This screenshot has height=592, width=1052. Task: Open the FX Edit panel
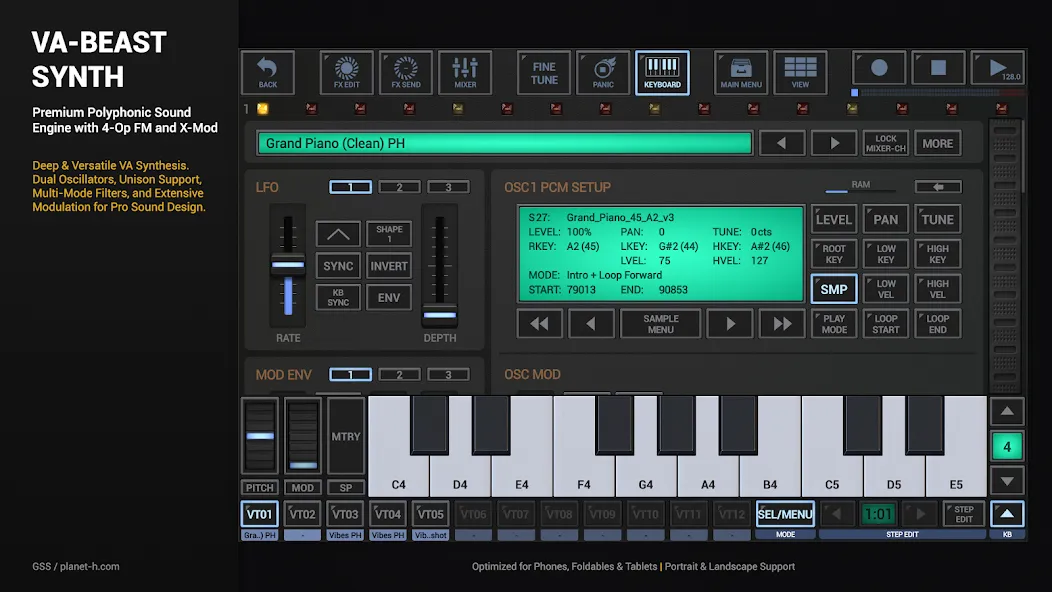(x=347, y=72)
